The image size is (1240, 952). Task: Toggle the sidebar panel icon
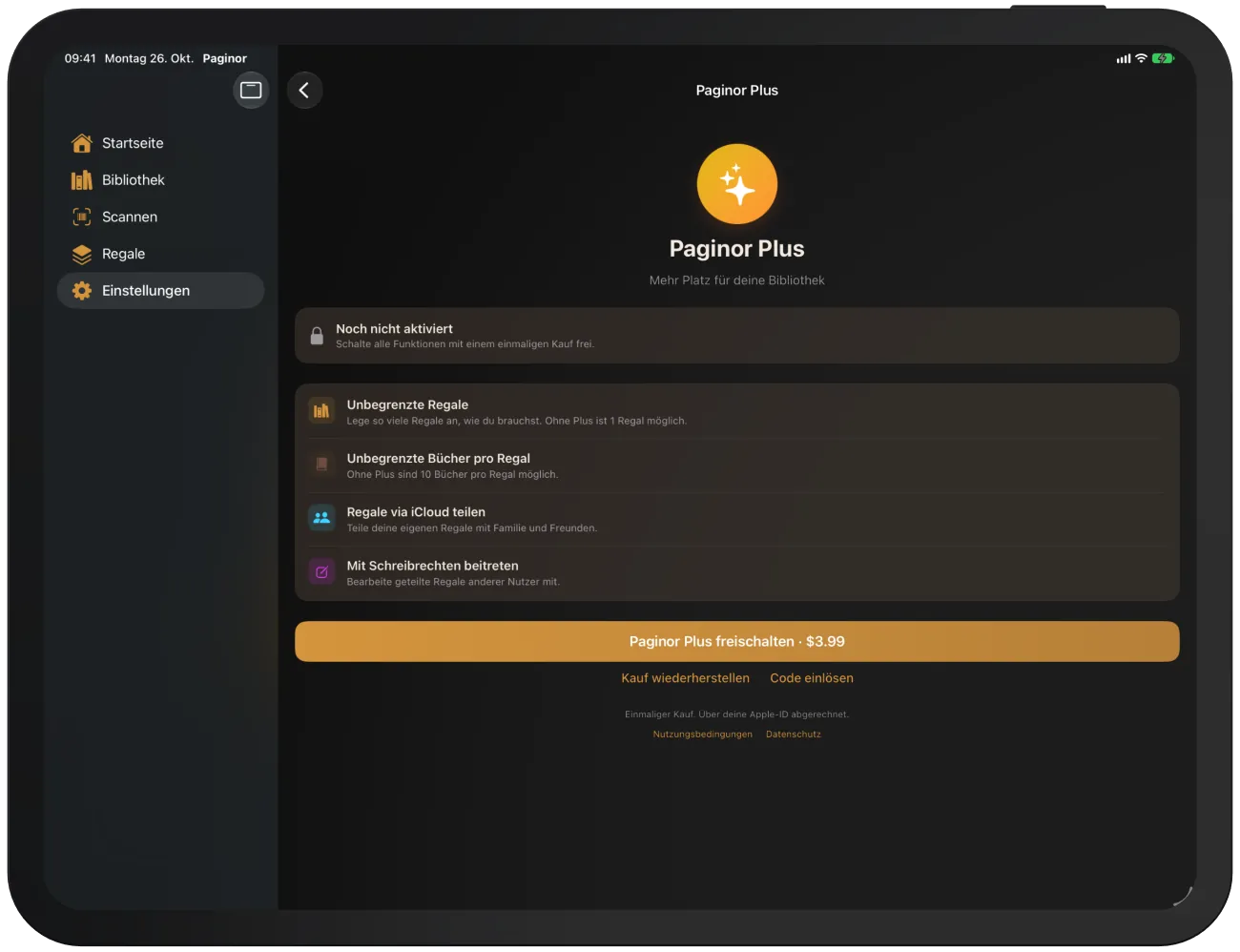click(251, 91)
